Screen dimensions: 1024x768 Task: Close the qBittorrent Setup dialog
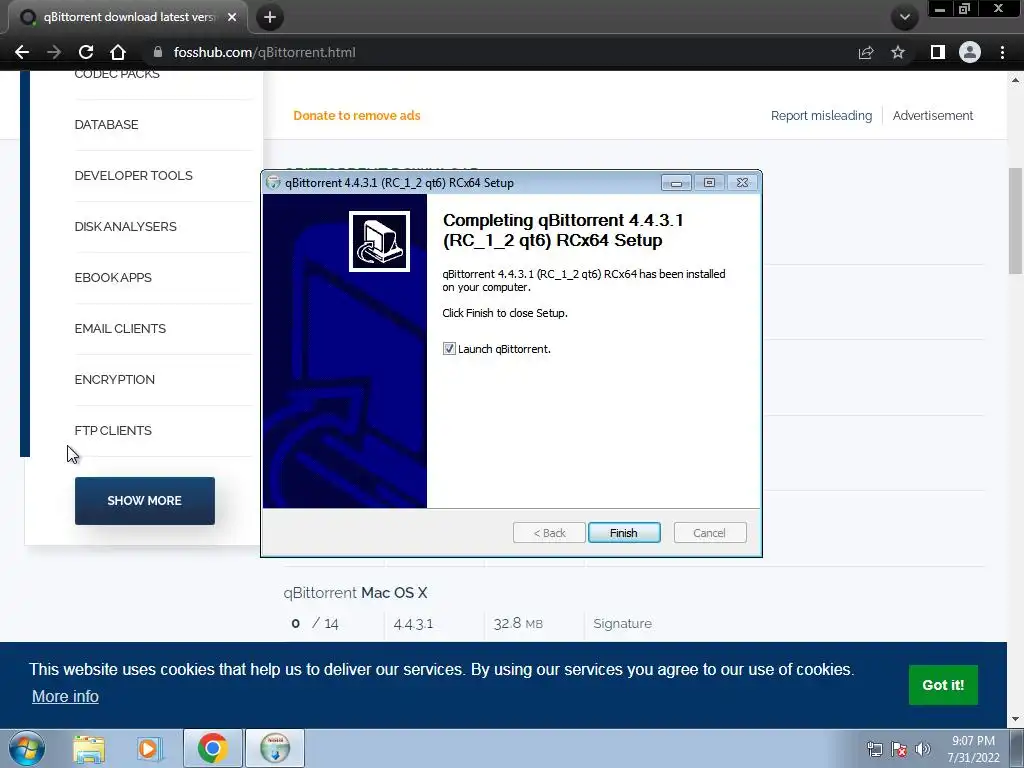[743, 183]
